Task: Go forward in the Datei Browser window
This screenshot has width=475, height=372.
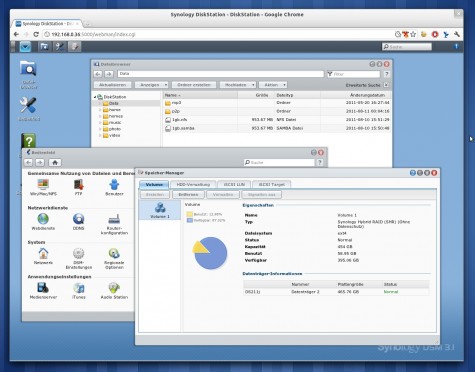Action: coord(109,74)
